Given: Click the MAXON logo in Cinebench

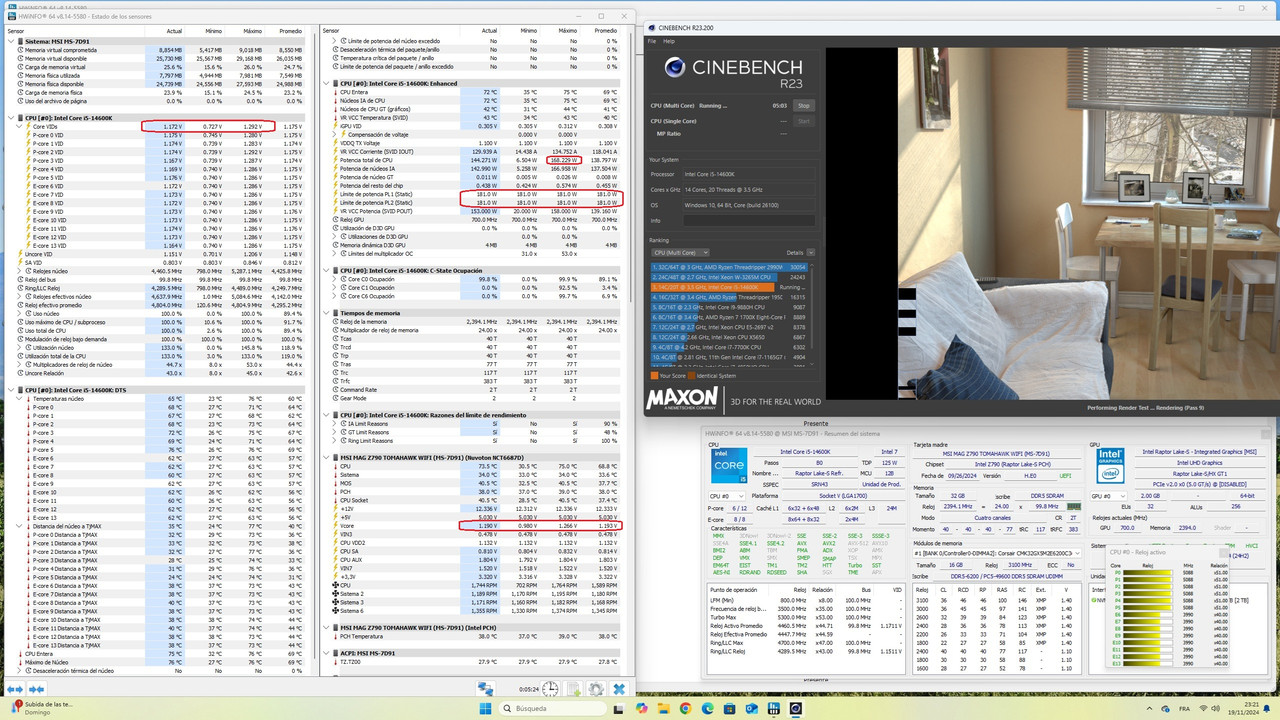Looking at the screenshot, I should click(x=681, y=400).
